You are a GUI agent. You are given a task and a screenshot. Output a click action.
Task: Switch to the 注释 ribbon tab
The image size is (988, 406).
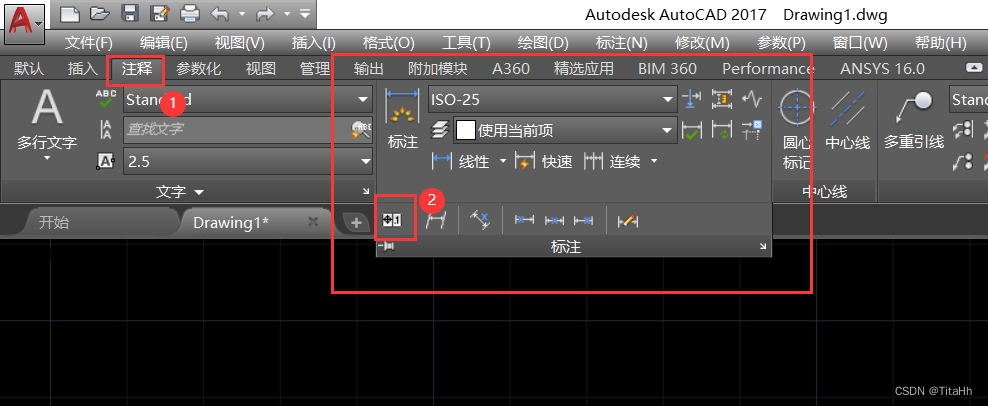point(136,69)
